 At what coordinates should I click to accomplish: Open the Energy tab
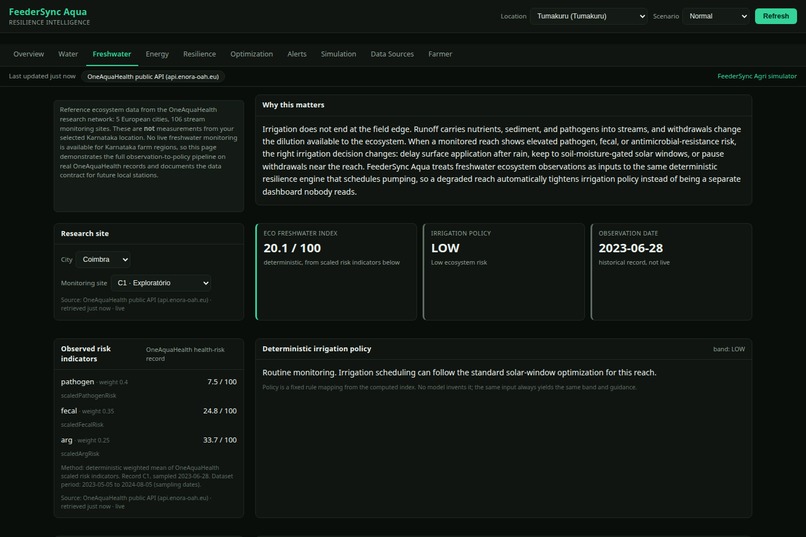pyautogui.click(x=157, y=54)
